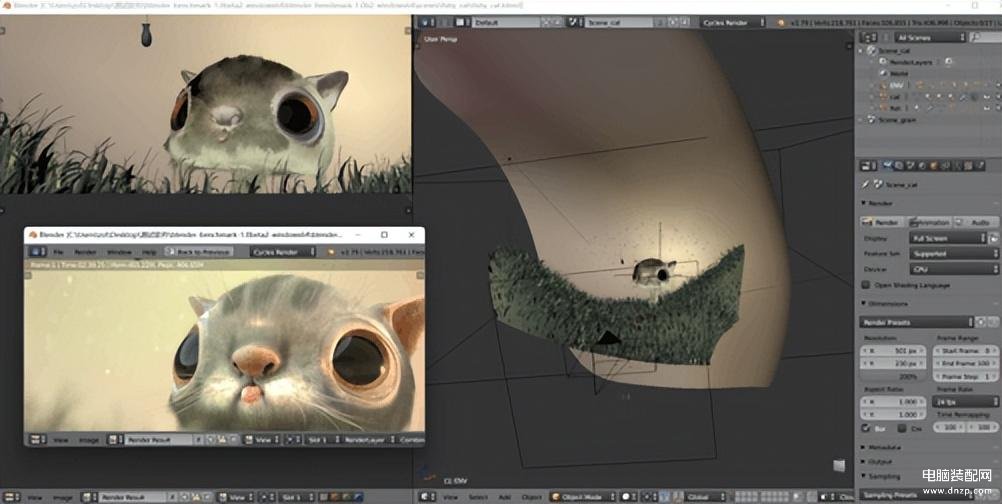
Task: Open Render Presets dropdown
Action: [x=917, y=322]
